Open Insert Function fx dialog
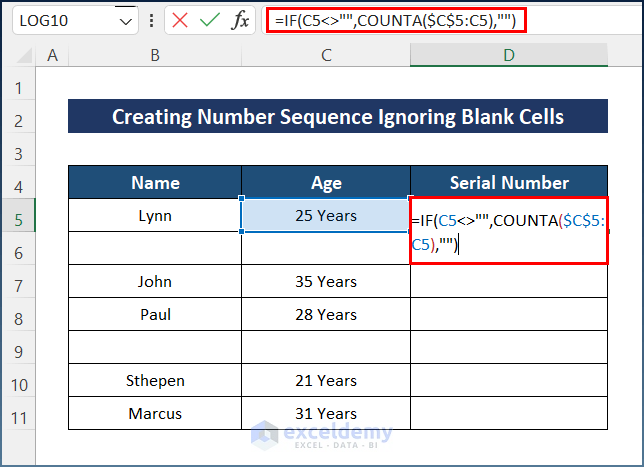 click(241, 20)
